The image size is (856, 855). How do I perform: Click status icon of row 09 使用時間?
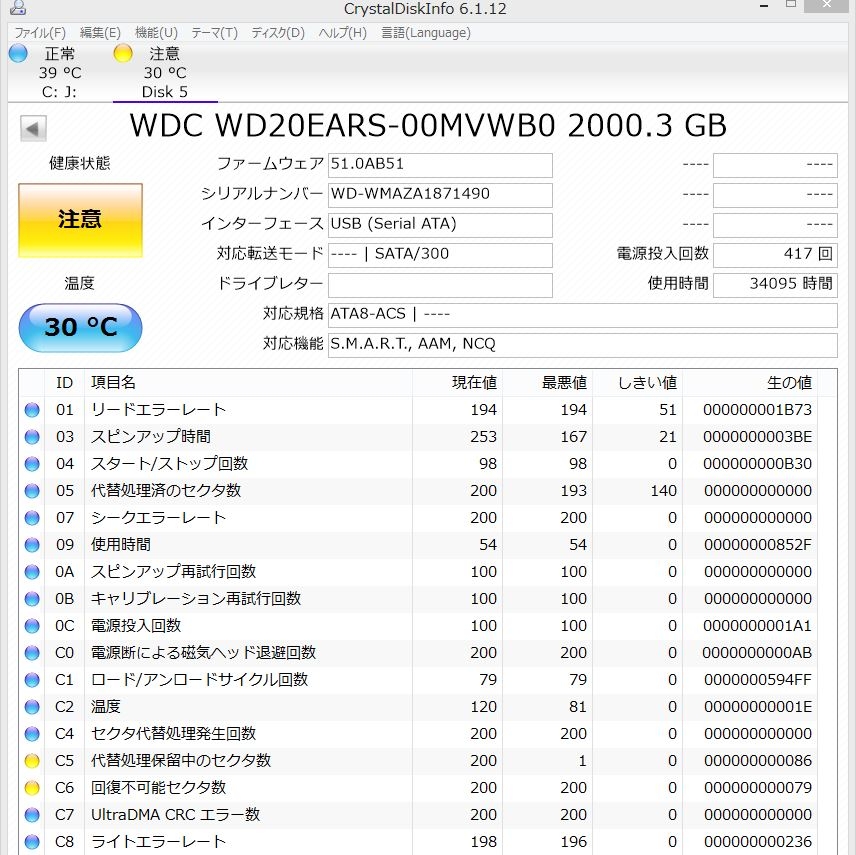[32, 545]
